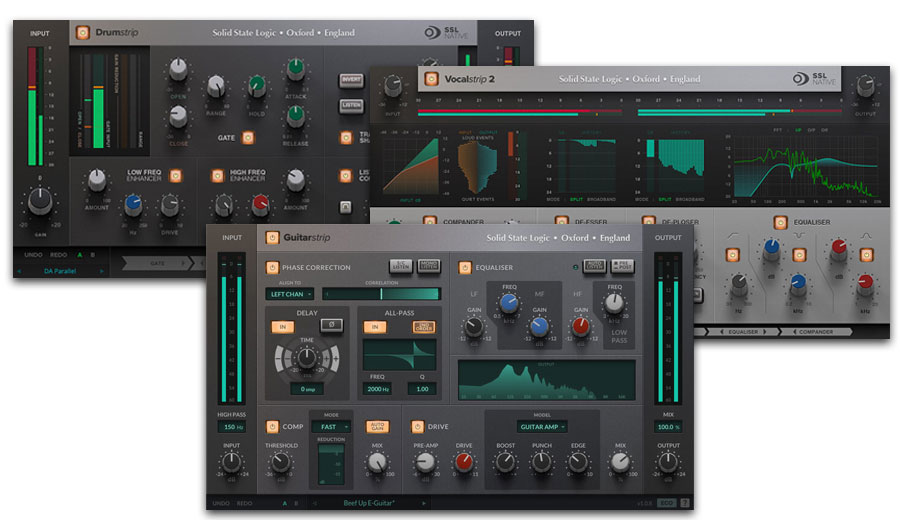Open Guitarstrip help question mark
900x520 pixels.
685,503
